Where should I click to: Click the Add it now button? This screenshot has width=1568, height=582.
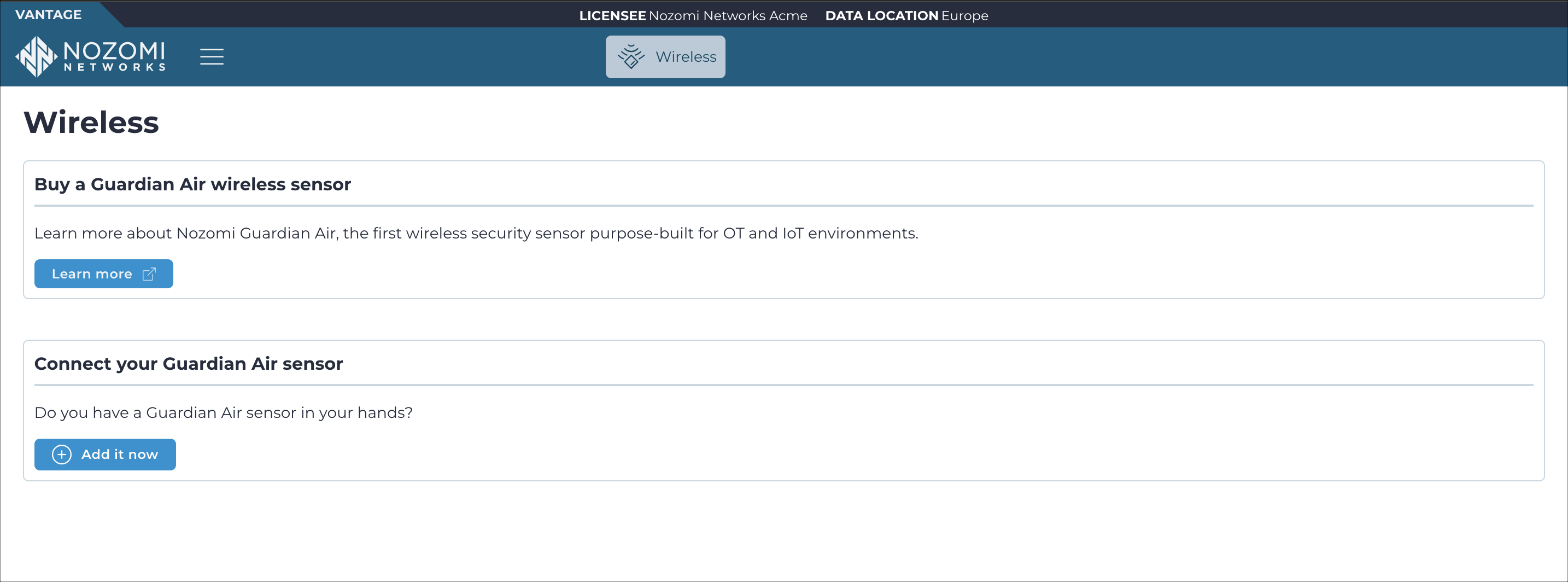pos(104,455)
